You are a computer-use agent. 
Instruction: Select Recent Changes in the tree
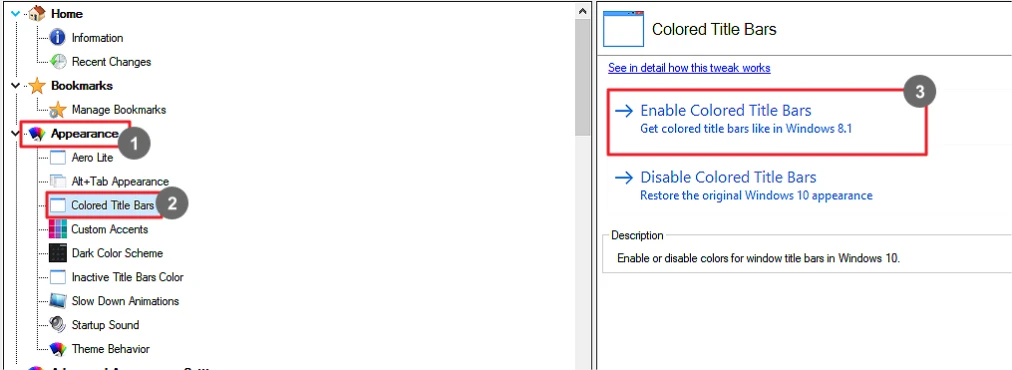coord(111,62)
